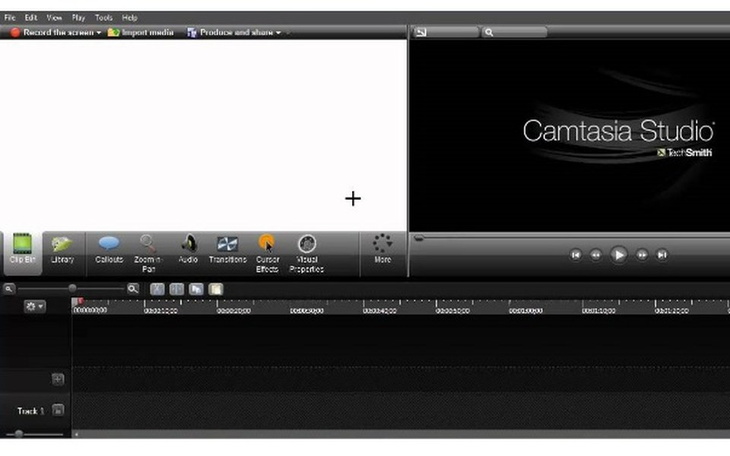Click the timeline zoom-in magnifier icon
The height and width of the screenshot is (456, 730).
(x=133, y=289)
